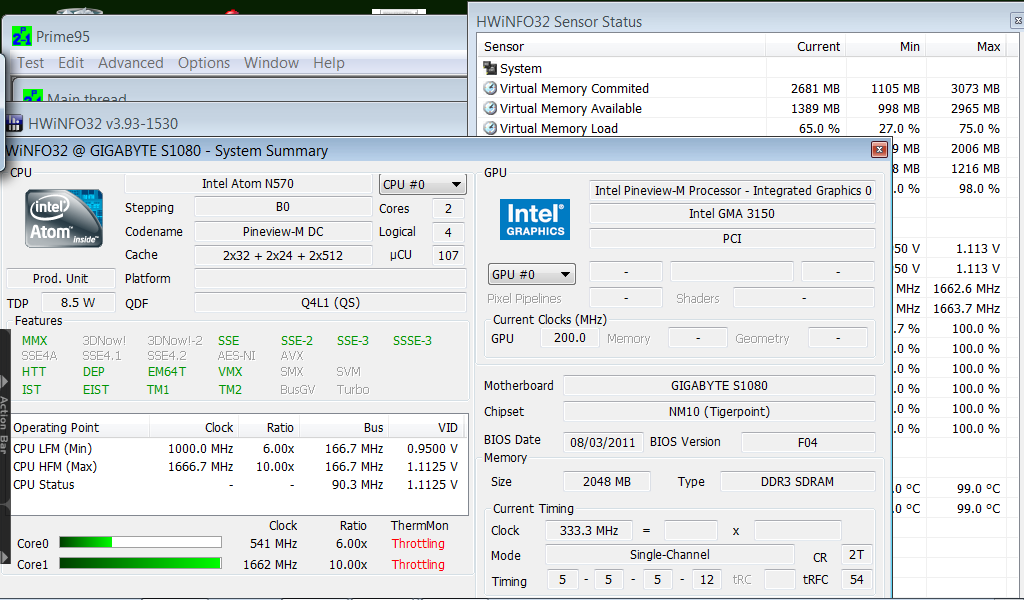Click the Current column header in Sensor Status
The height and width of the screenshot is (600, 1024).
pyautogui.click(x=806, y=46)
